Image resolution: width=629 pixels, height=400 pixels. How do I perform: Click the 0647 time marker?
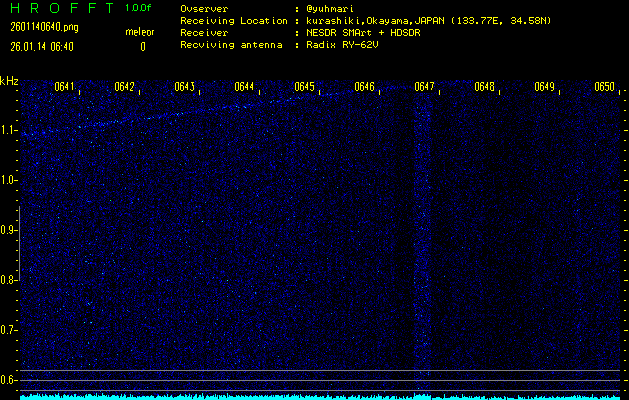coord(424,87)
